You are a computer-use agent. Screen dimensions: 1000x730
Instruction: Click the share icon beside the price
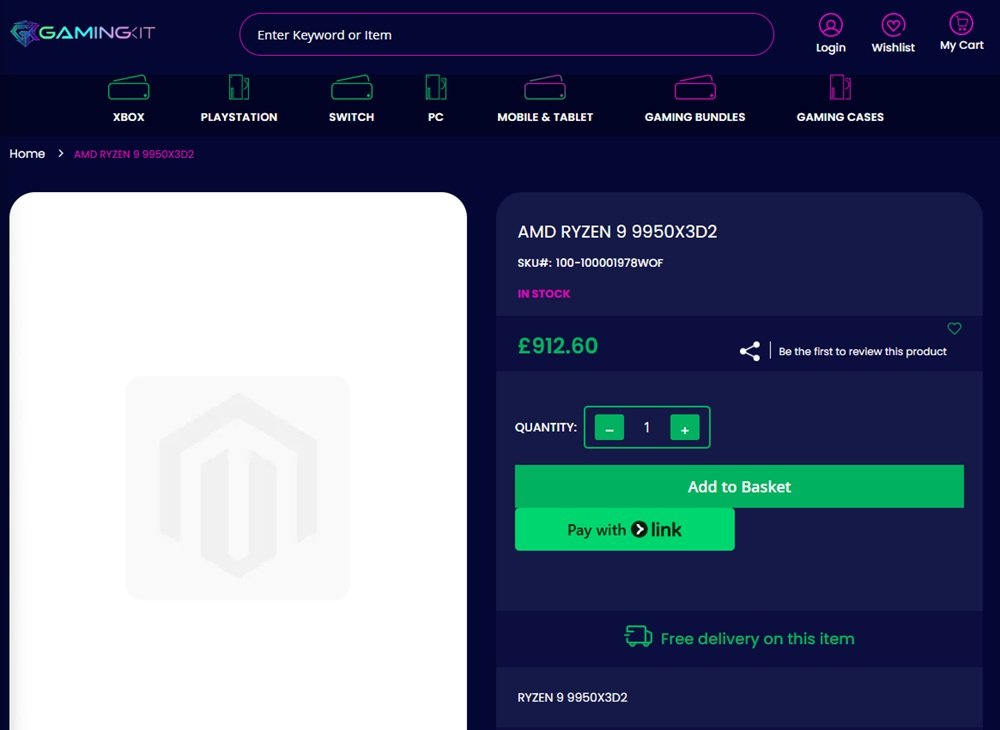coord(749,351)
